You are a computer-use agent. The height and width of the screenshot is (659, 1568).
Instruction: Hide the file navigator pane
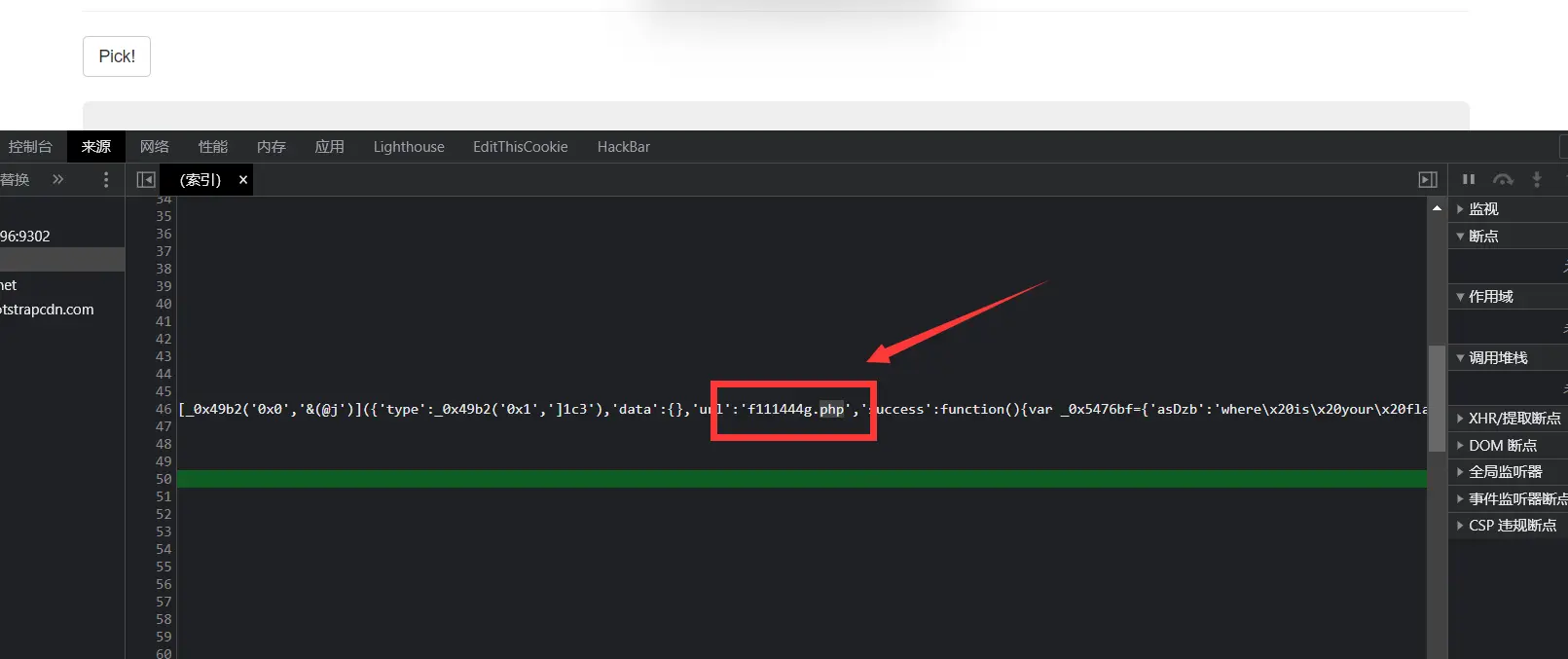[x=146, y=179]
